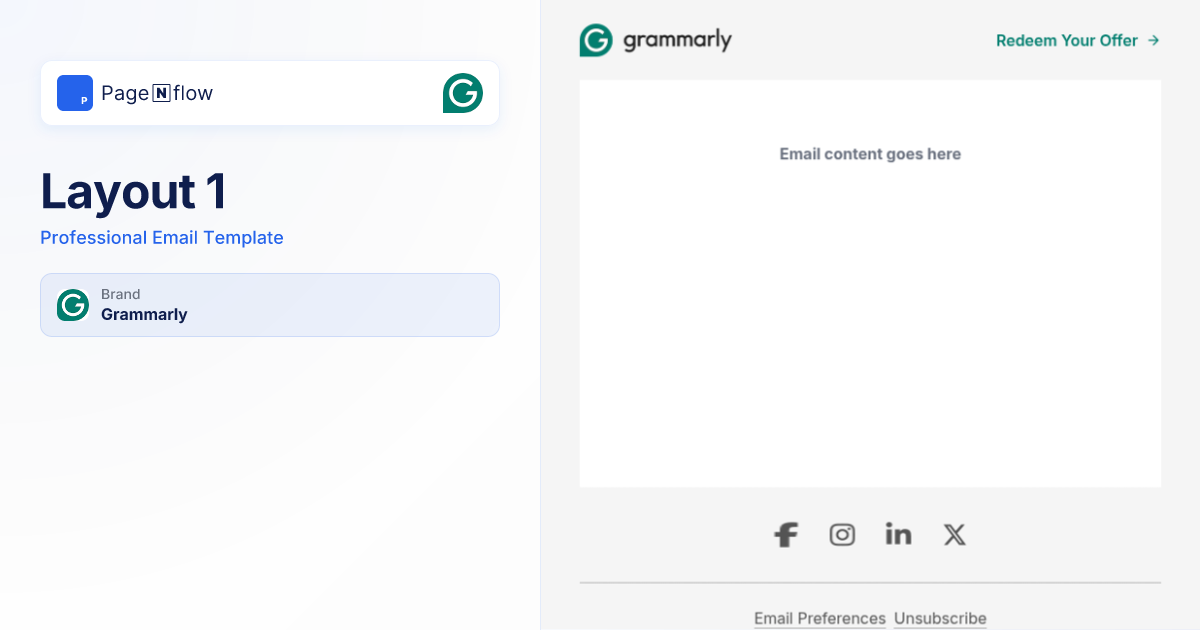
Task: Click the Professional Email Template subtitle
Action: [x=162, y=238]
